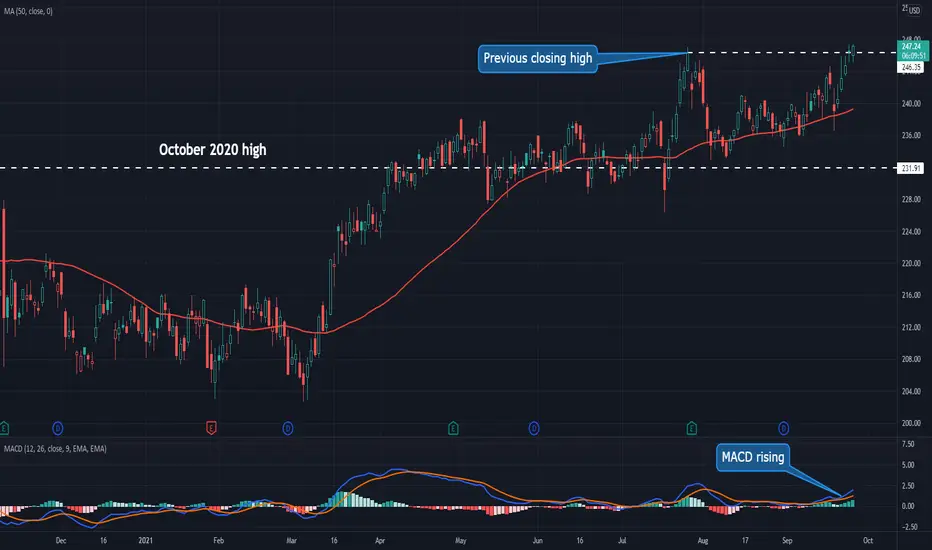This screenshot has width=932, height=550.
Task: Click the May label on time axis
Action: click(461, 540)
